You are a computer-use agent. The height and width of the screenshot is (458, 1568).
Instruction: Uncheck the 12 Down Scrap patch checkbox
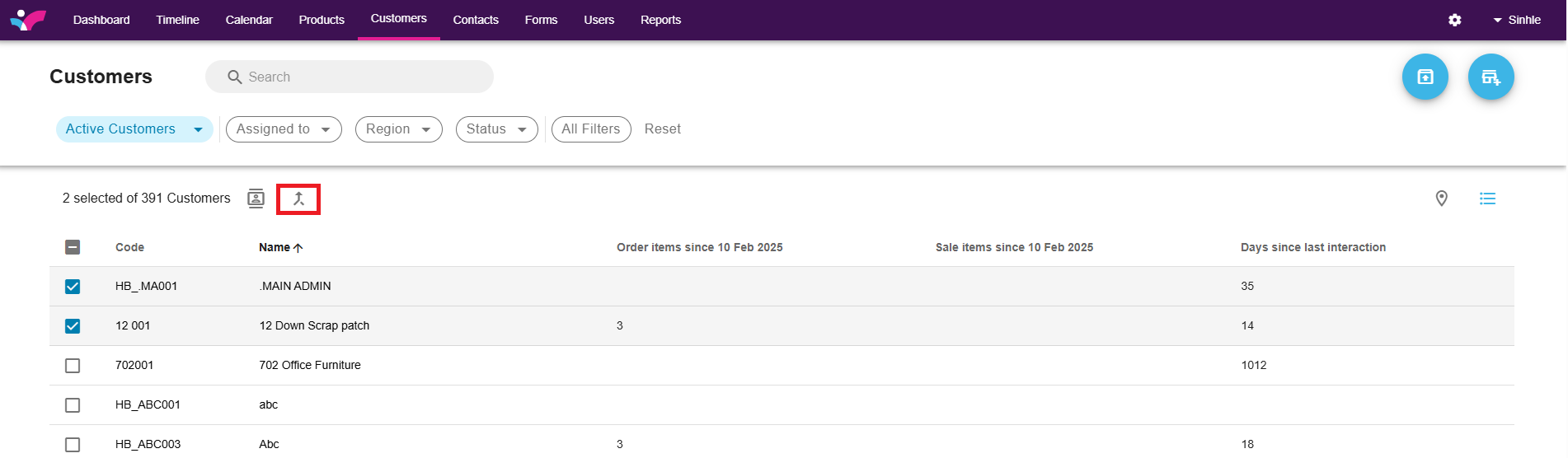[73, 326]
